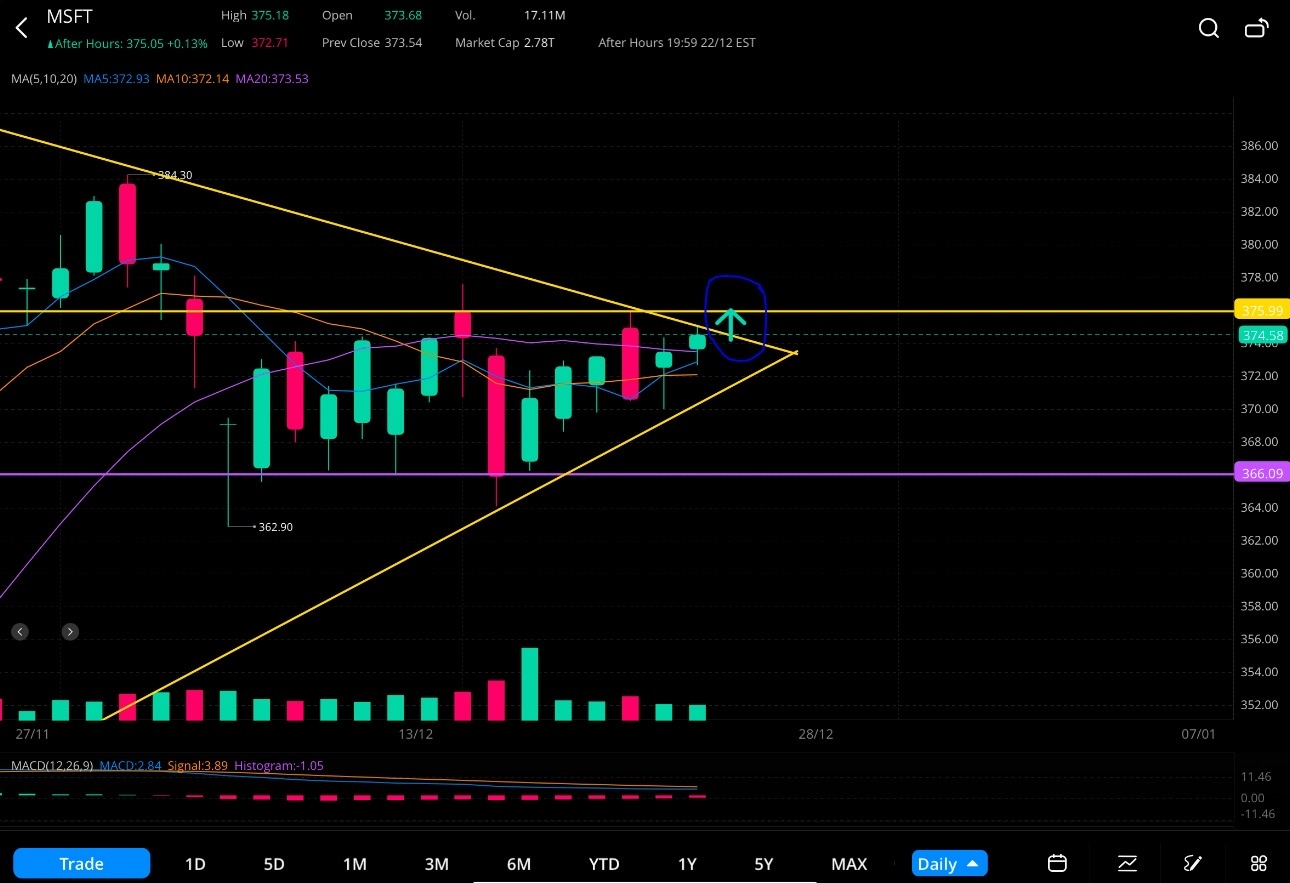The image size is (1290, 883).
Task: Tap the Open 373.68 value
Action: click(x=372, y=16)
